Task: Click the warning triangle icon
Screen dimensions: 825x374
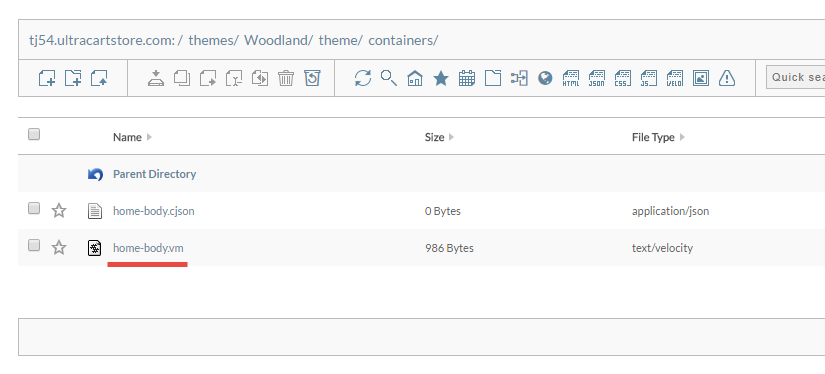Action: point(727,78)
